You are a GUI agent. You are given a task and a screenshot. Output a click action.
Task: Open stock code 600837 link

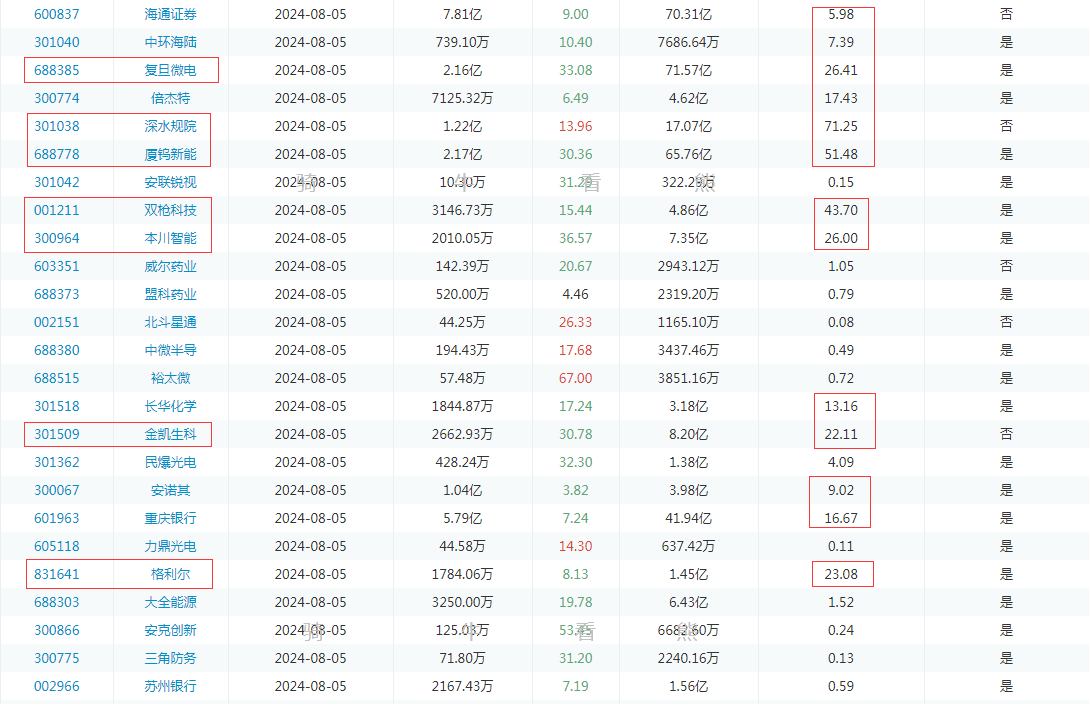tap(57, 15)
